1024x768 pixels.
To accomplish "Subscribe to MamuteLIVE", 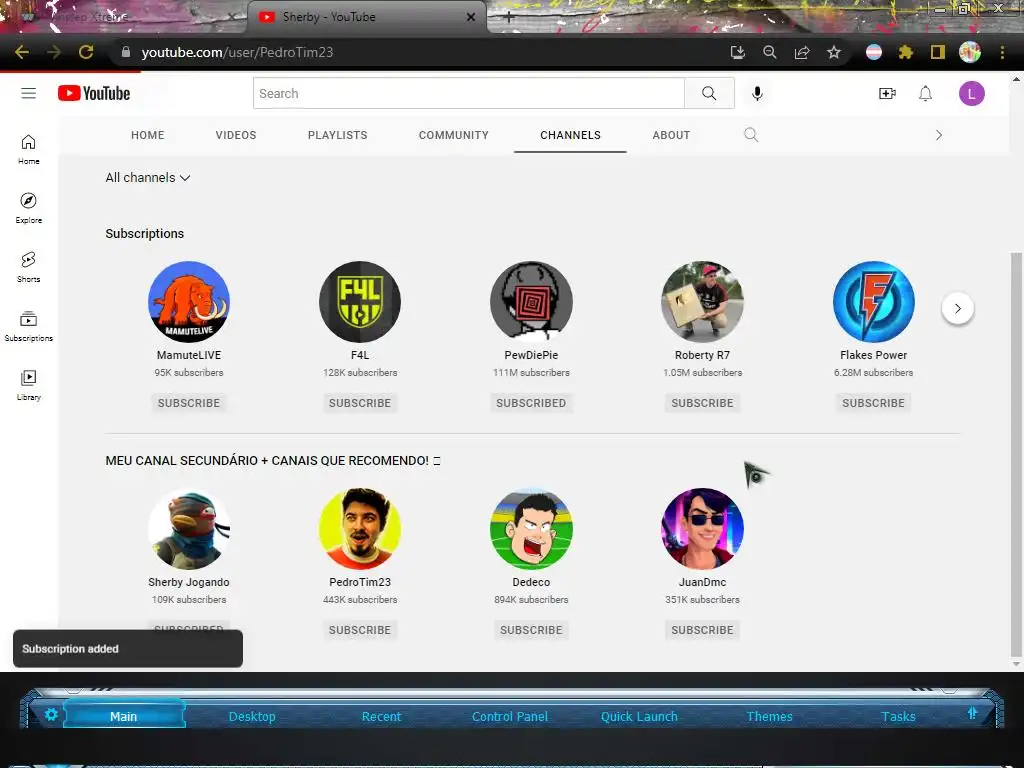I will tap(189, 403).
